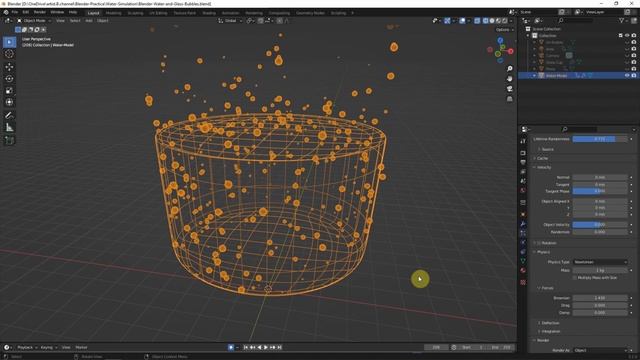Image resolution: width=640 pixels, height=360 pixels.
Task: Open the Outliner filter funnel
Action: tap(622, 20)
